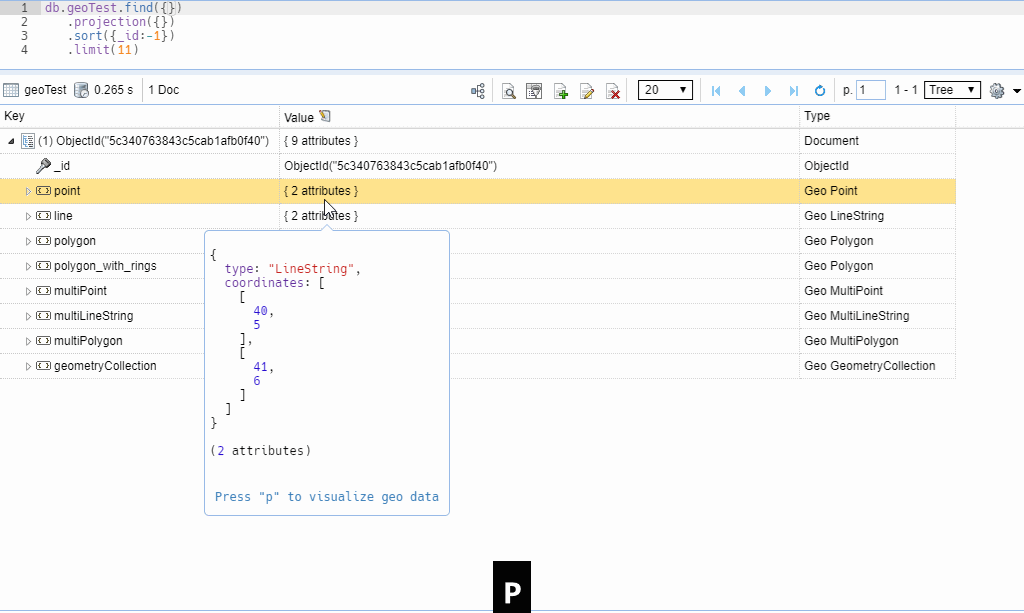The height and width of the screenshot is (613, 1024).
Task: Click the page number input field
Action: 871,90
